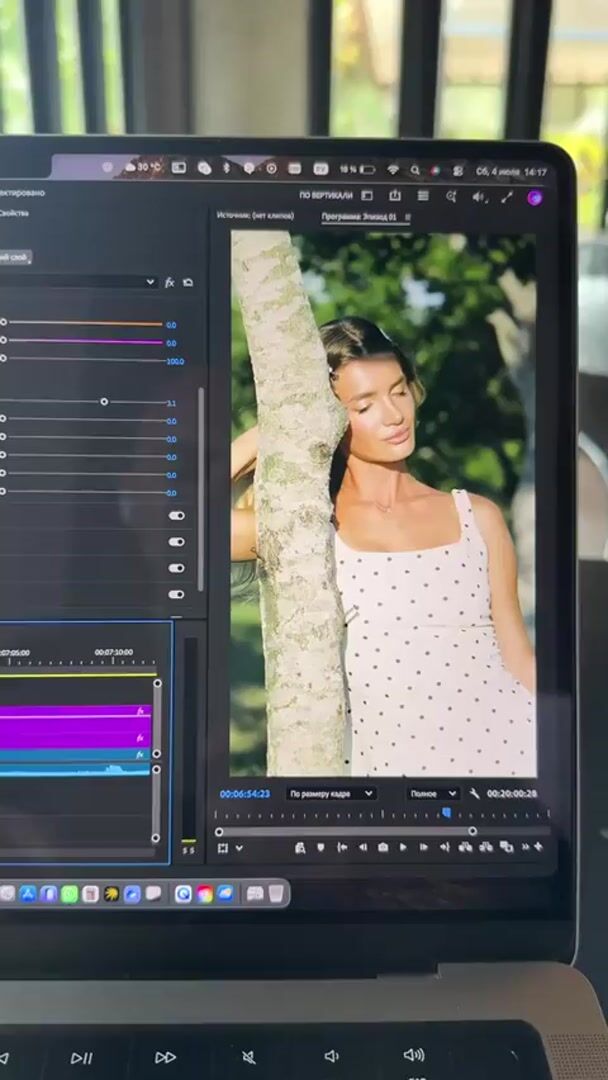Screen dimensions: 608x1080
Task: Open the Wi-Fi menu bar icon
Action: pos(392,169)
